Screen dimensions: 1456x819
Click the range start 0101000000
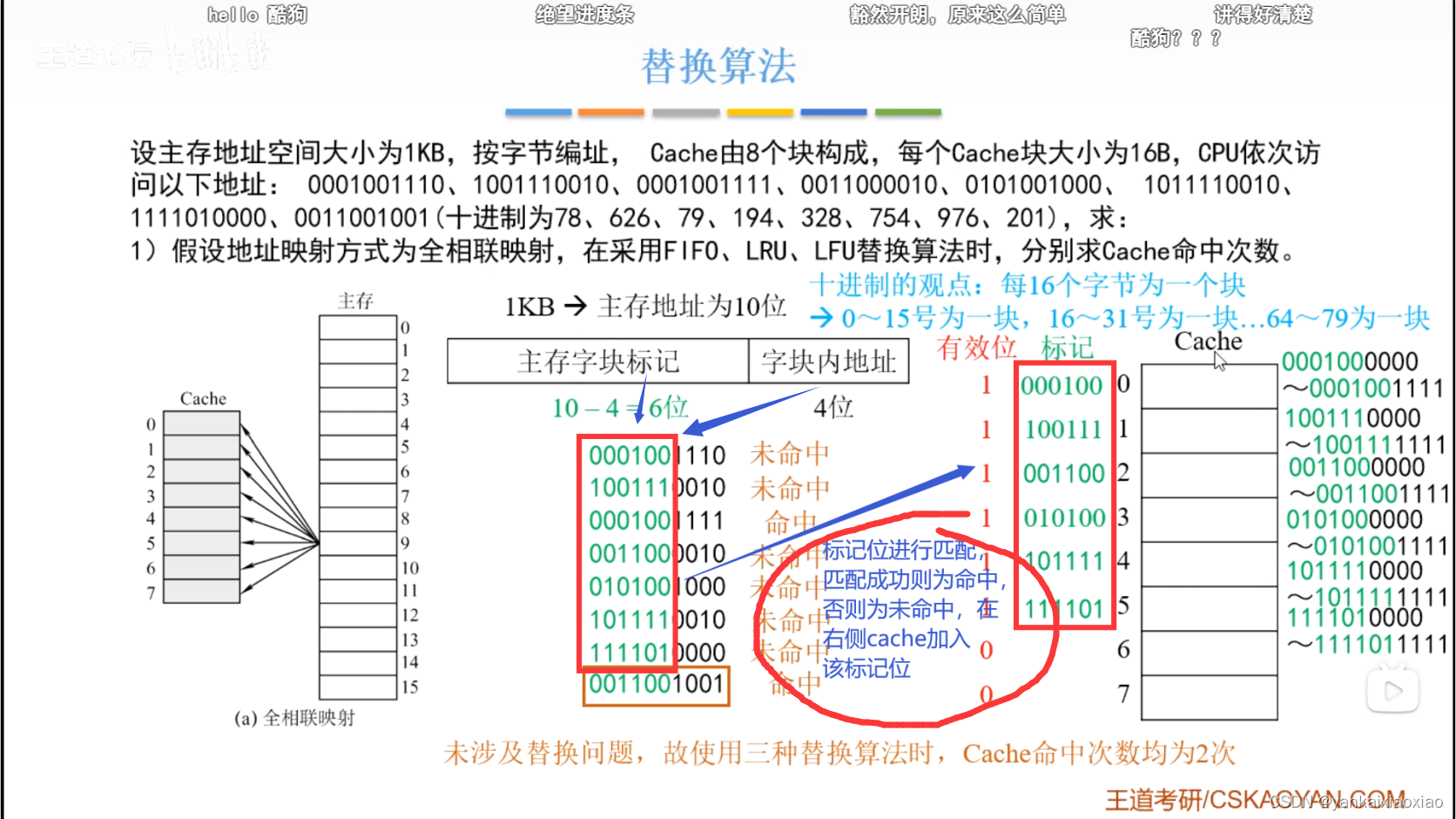pyautogui.click(x=1354, y=520)
